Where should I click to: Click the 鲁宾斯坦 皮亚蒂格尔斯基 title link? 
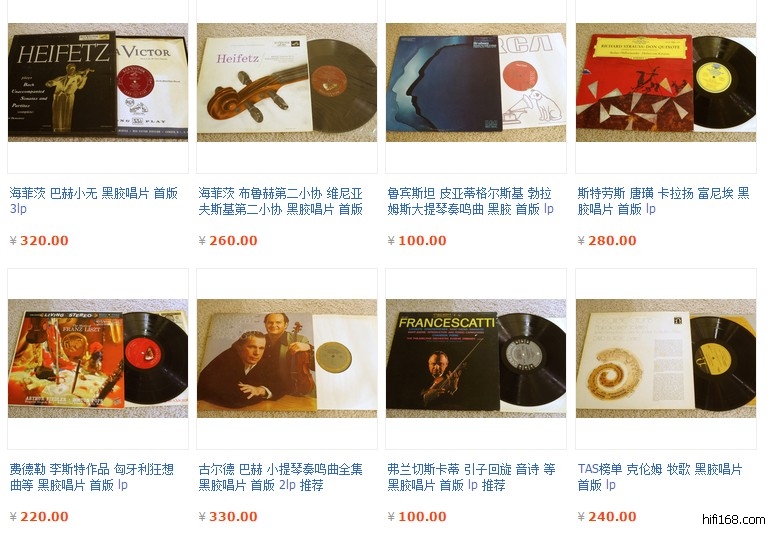pos(470,201)
